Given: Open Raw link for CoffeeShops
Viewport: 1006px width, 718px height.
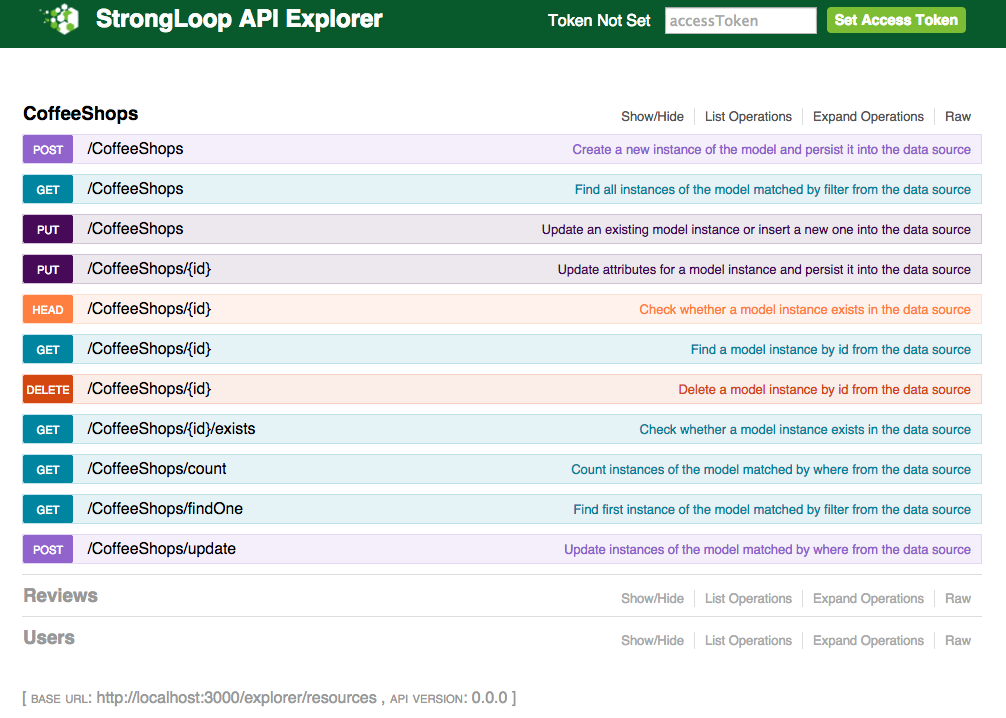Looking at the screenshot, I should coord(957,117).
